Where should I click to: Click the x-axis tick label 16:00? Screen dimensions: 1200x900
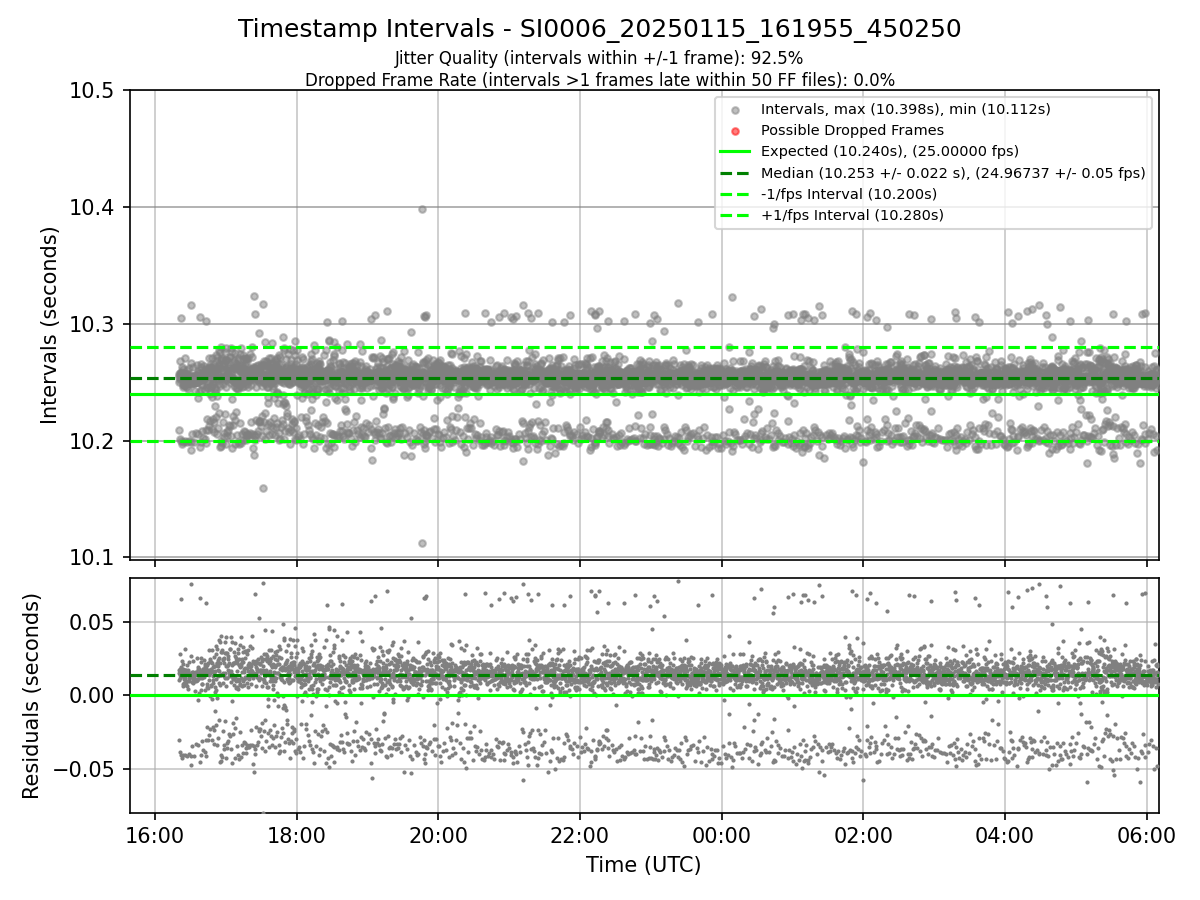[x=154, y=836]
